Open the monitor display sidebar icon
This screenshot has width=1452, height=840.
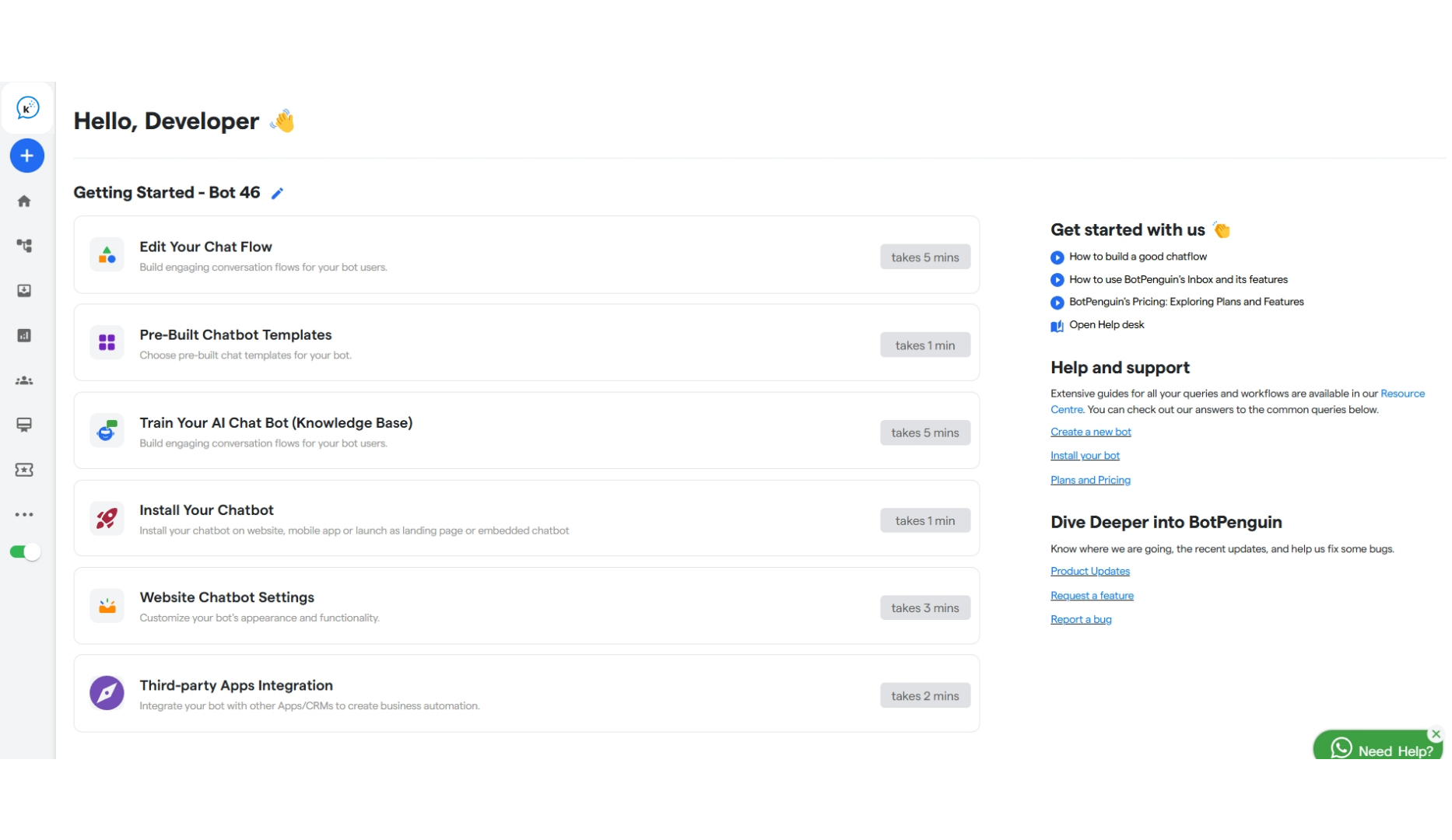(x=24, y=425)
